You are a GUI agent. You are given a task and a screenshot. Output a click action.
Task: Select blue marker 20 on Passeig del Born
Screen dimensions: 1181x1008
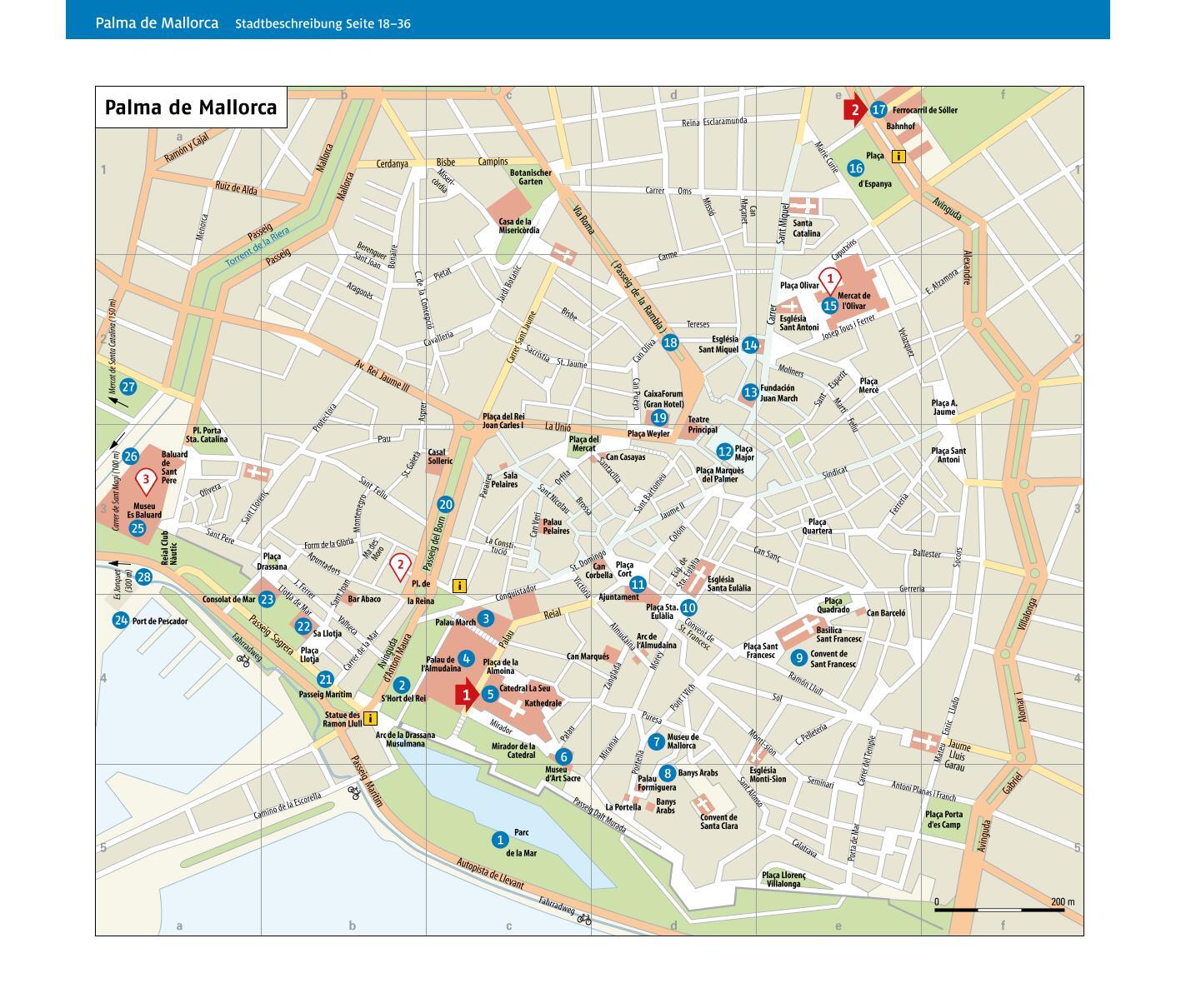[x=445, y=505]
